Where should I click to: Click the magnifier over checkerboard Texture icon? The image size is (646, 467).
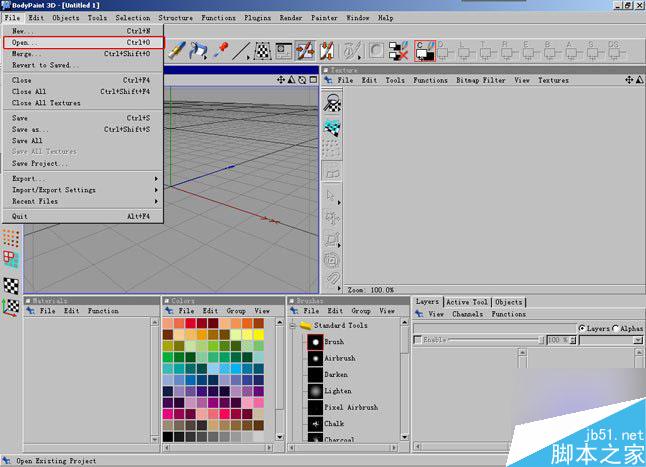click(x=332, y=103)
